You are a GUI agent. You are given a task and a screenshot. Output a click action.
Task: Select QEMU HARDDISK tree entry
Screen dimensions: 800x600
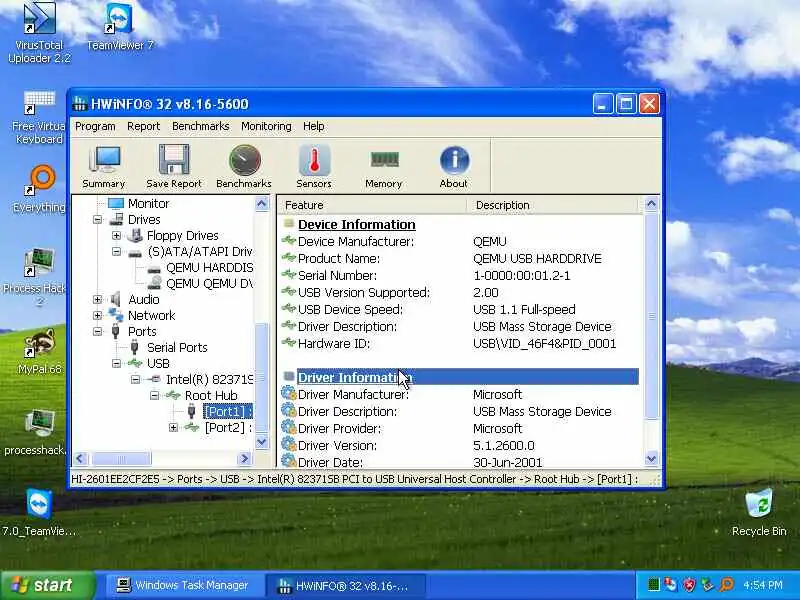click(209, 268)
